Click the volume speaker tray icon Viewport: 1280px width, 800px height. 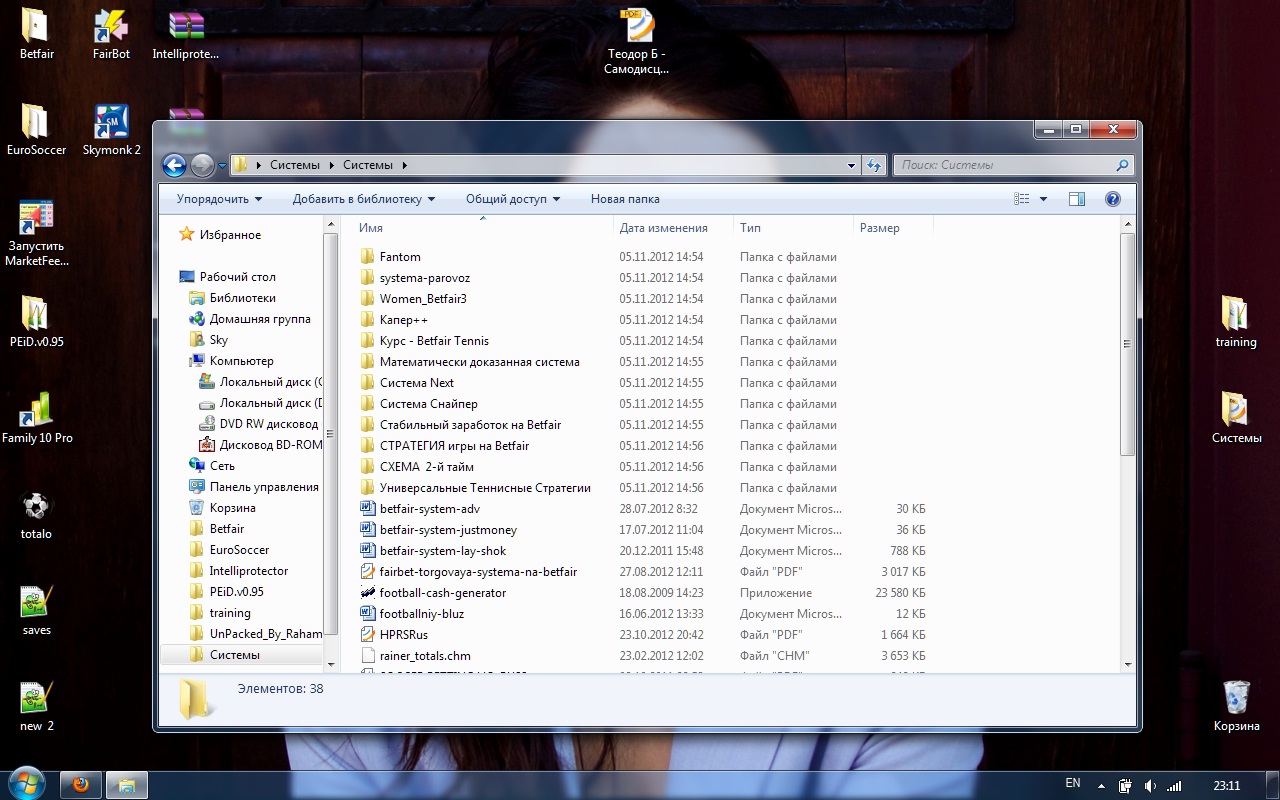coord(1150,786)
